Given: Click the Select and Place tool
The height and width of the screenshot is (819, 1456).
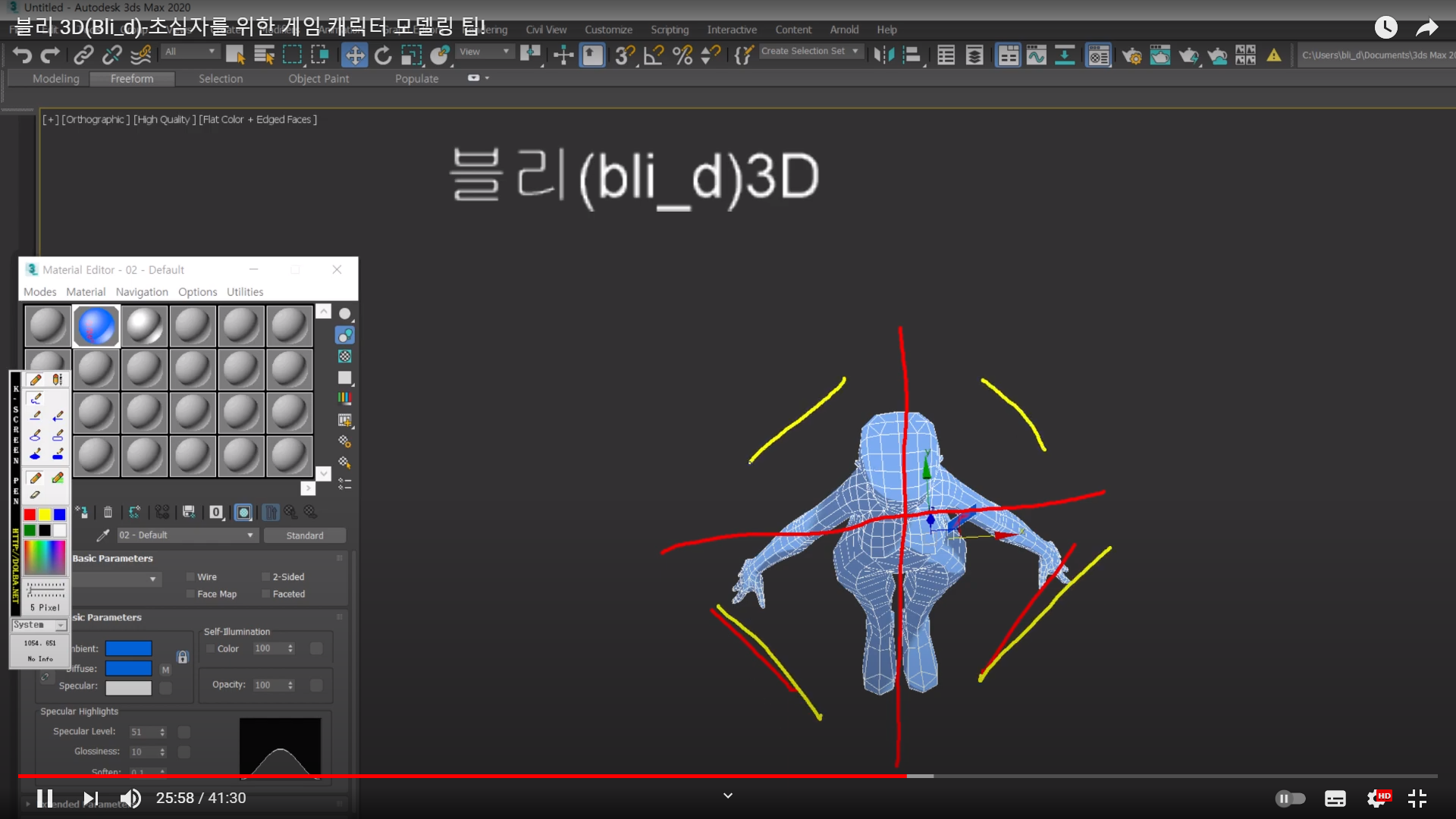Looking at the screenshot, I should pyautogui.click(x=440, y=55).
